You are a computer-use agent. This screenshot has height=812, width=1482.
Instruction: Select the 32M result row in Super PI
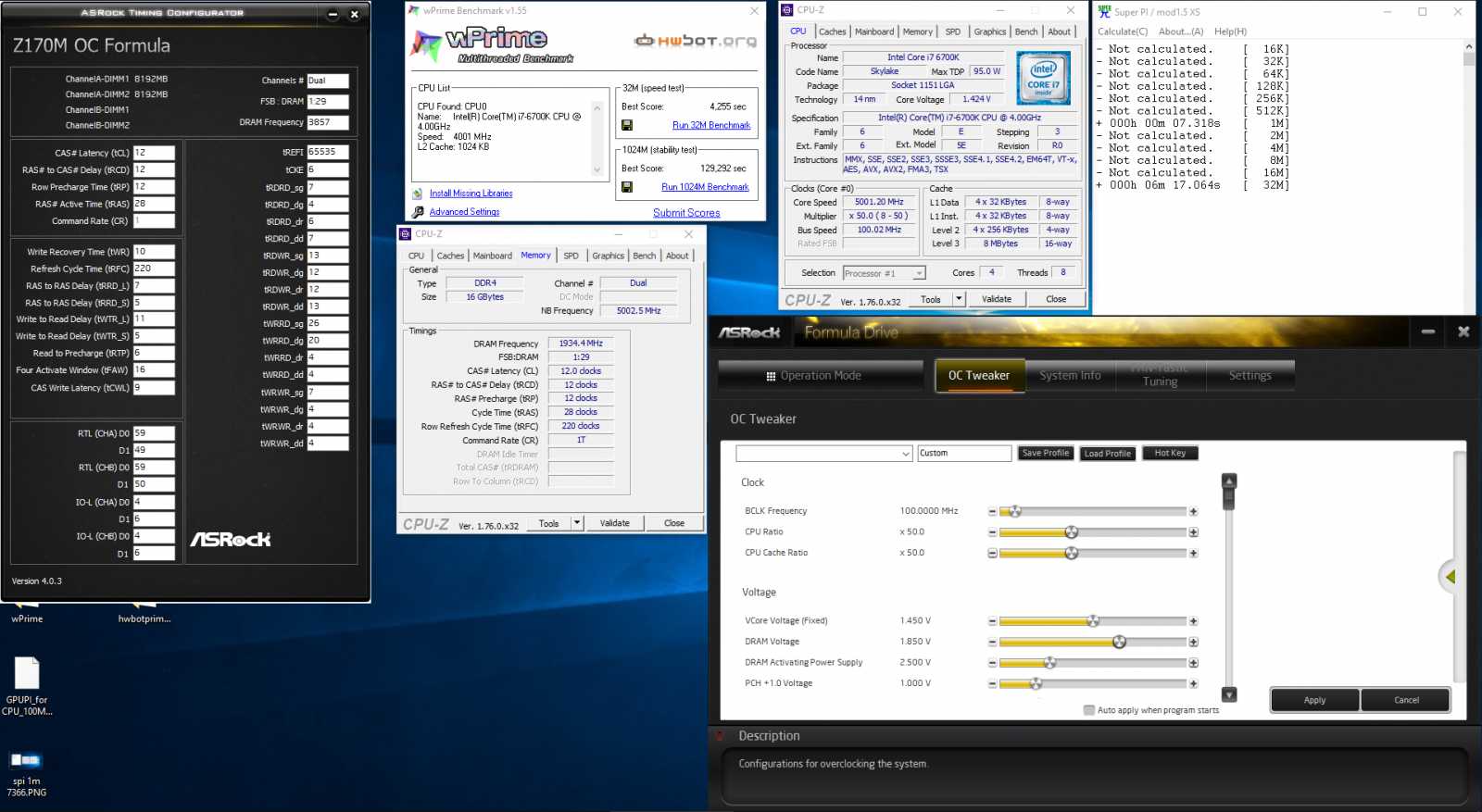pos(1193,185)
